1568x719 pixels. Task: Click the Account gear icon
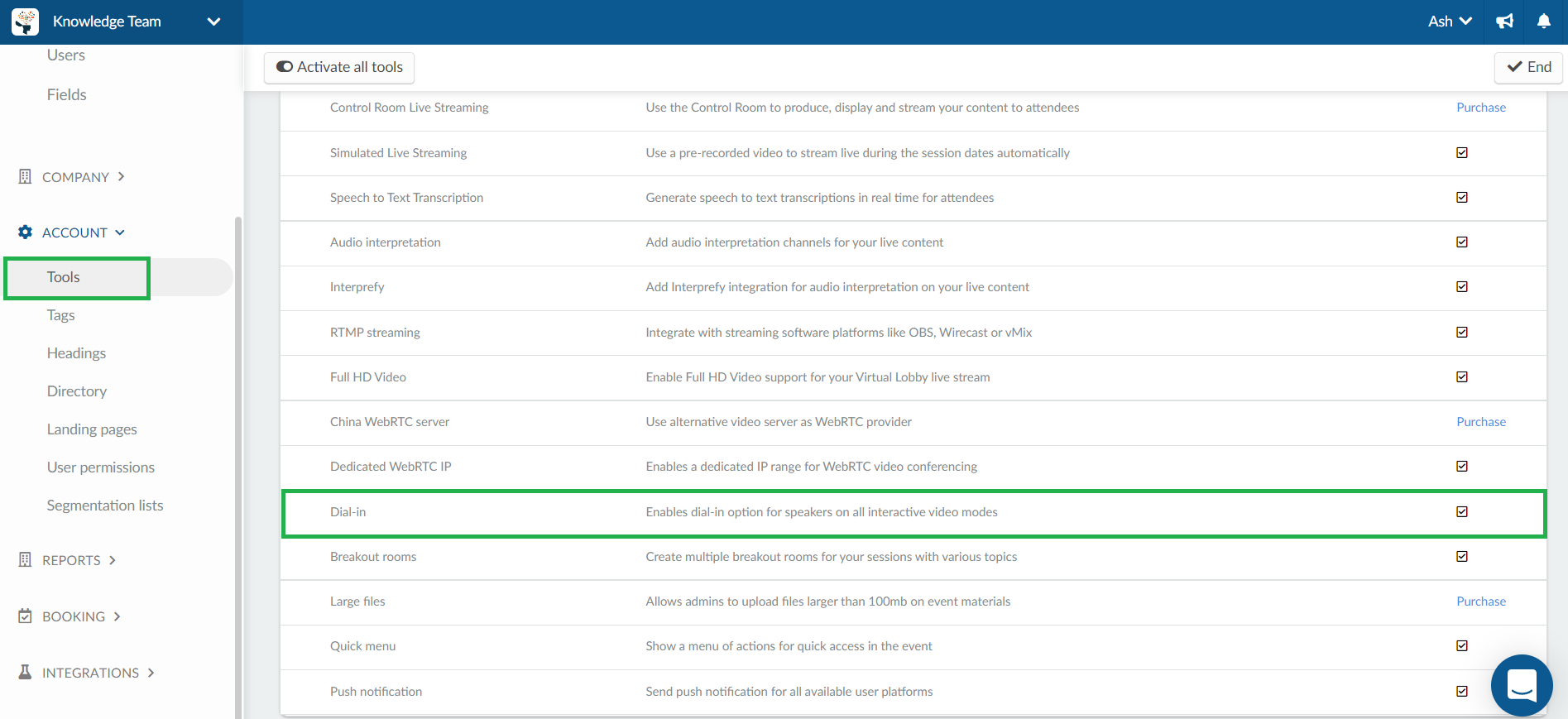(25, 232)
